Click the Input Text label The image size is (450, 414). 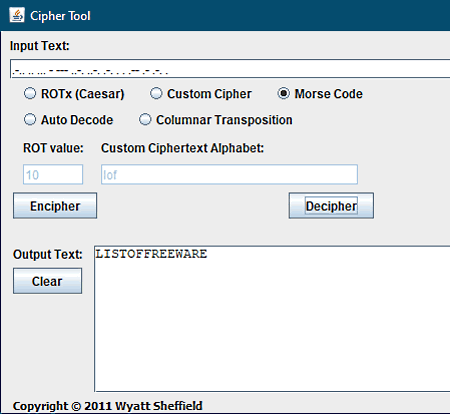pos(40,46)
